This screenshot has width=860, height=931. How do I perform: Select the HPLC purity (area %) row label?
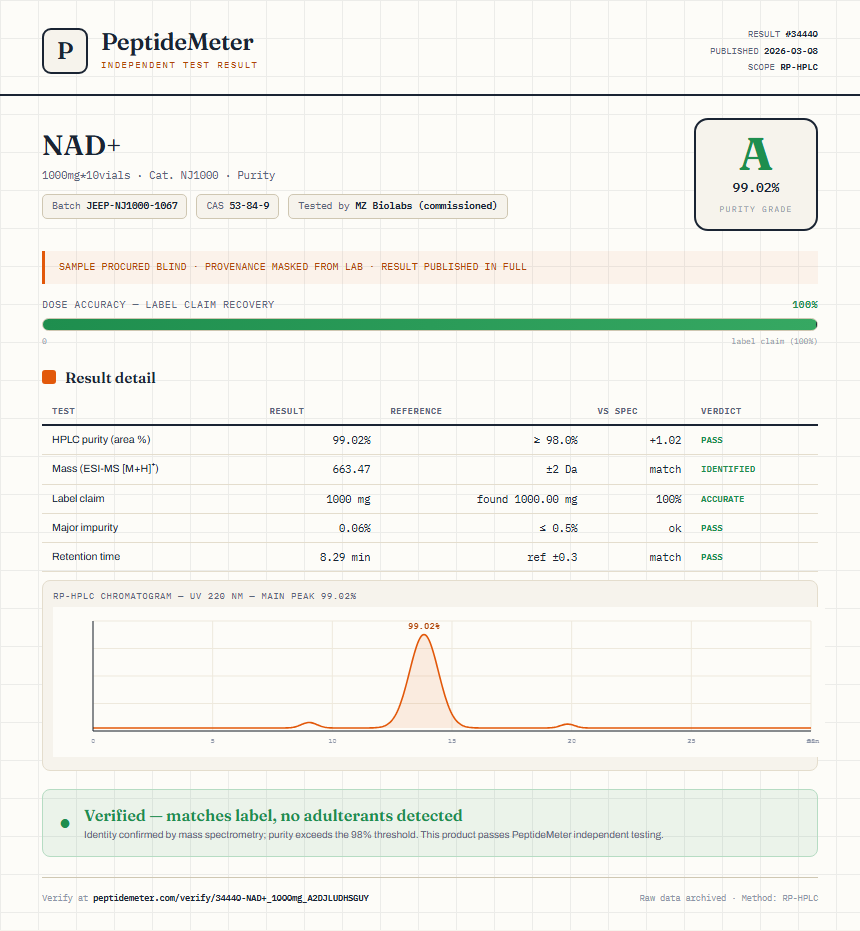(x=101, y=439)
